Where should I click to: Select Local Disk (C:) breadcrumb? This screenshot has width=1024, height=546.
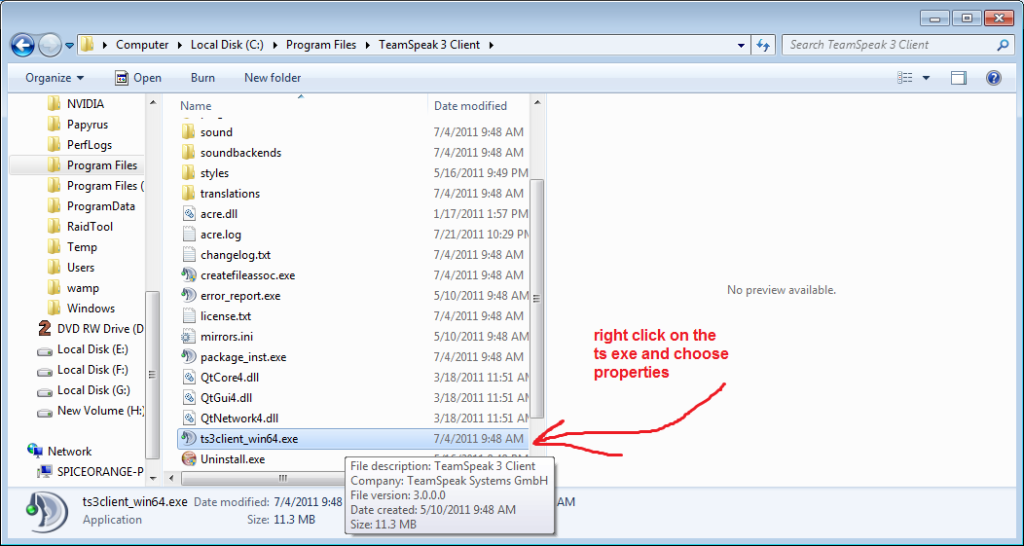pyautogui.click(x=227, y=45)
